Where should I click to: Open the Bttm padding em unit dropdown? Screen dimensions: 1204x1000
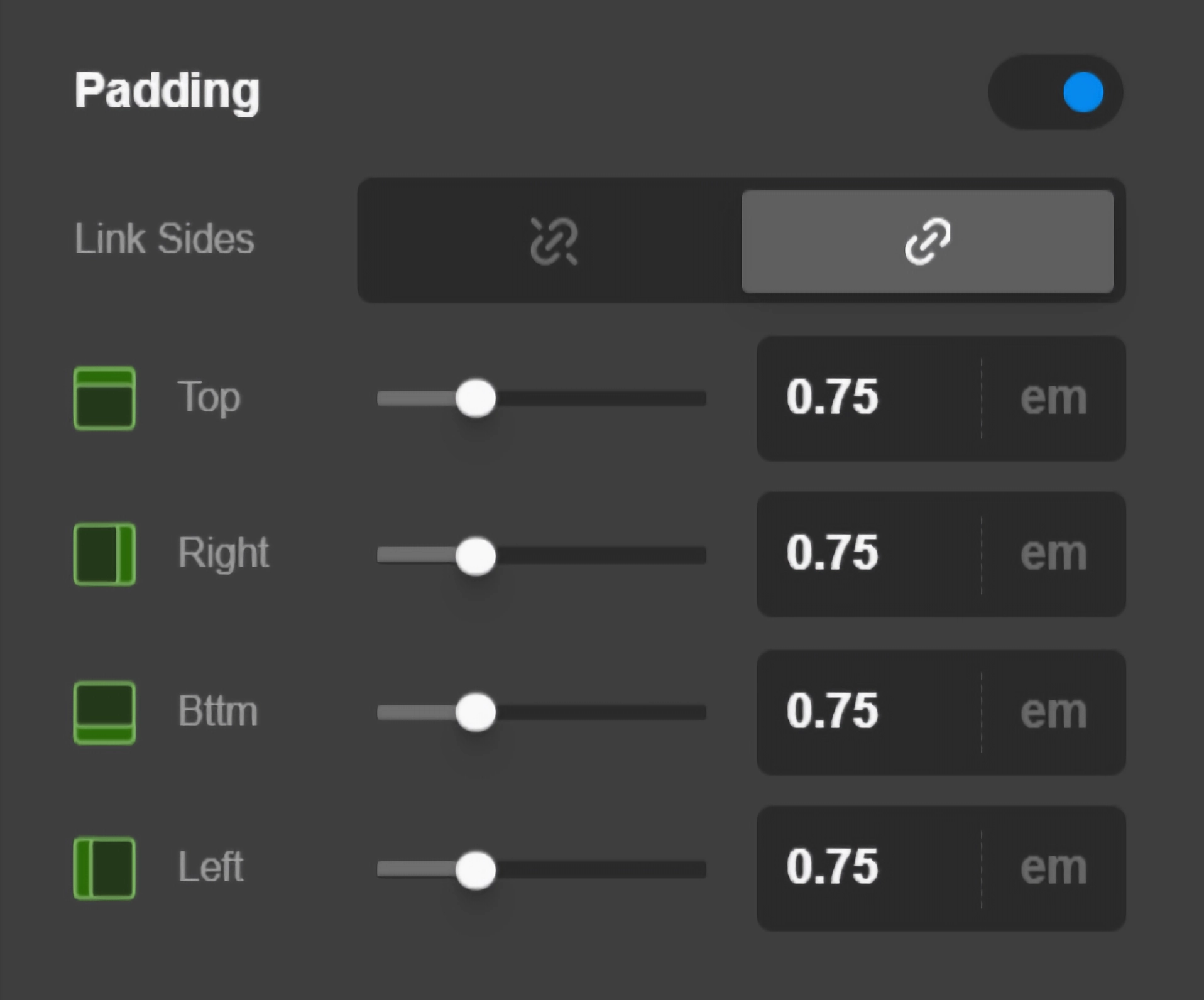[x=1053, y=712]
